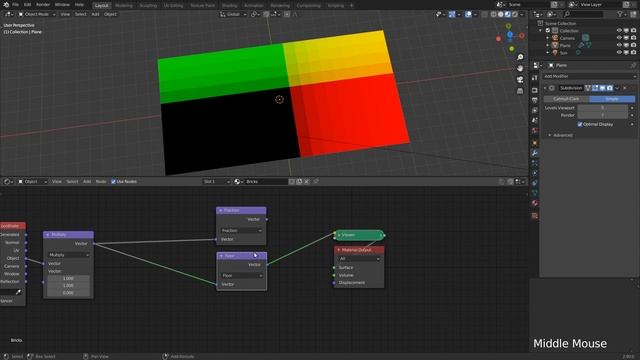This screenshot has height=360, width=640.
Task: Switch to the Layout workspace tab
Action: coord(101,5)
